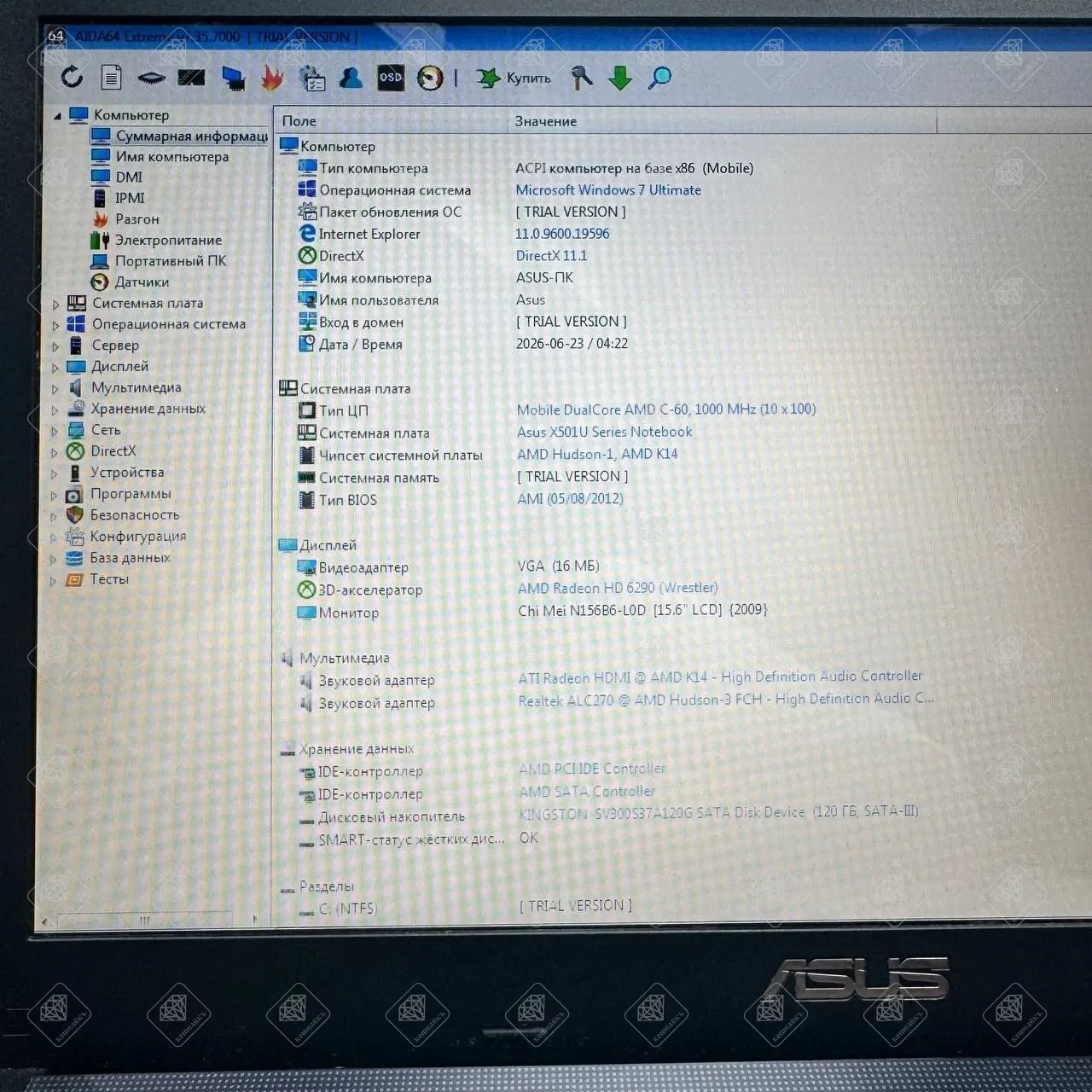The image size is (1092, 1092).
Task: Open the IPMI tree item
Action: pyautogui.click(x=130, y=198)
